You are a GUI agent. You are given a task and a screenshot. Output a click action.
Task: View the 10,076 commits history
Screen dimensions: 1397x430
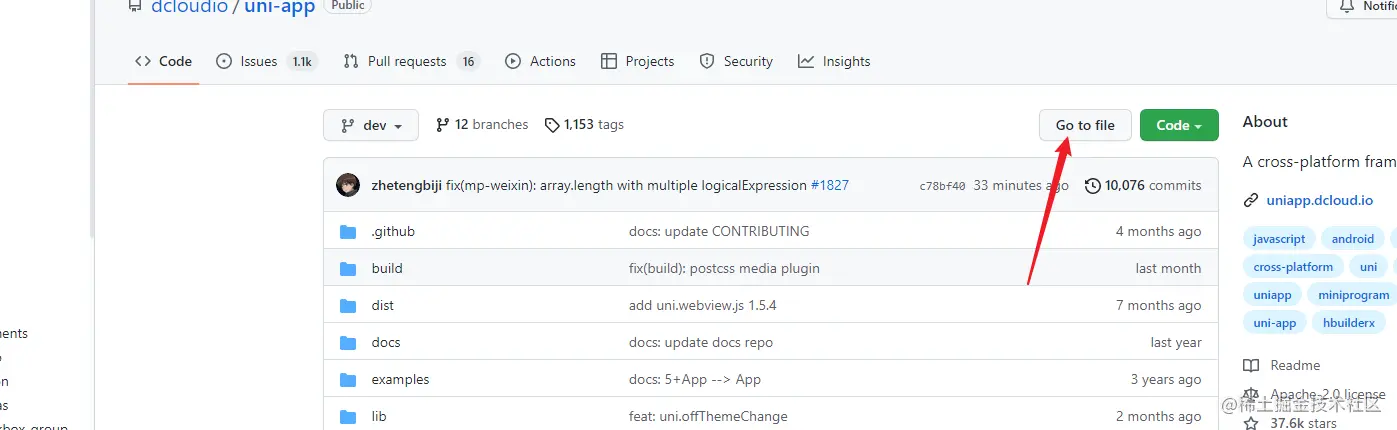click(1153, 185)
